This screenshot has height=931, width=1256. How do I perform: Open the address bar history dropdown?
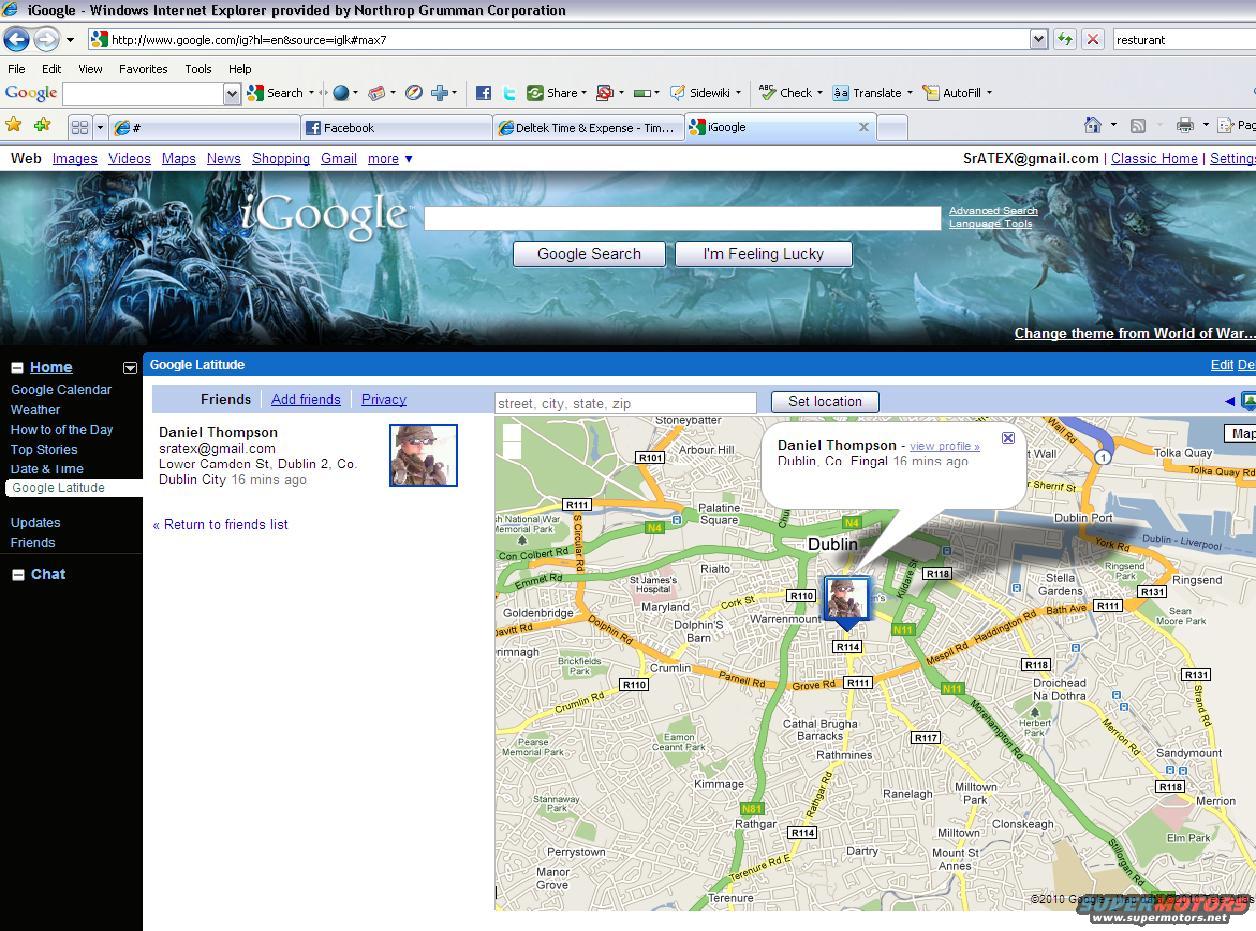point(1039,39)
